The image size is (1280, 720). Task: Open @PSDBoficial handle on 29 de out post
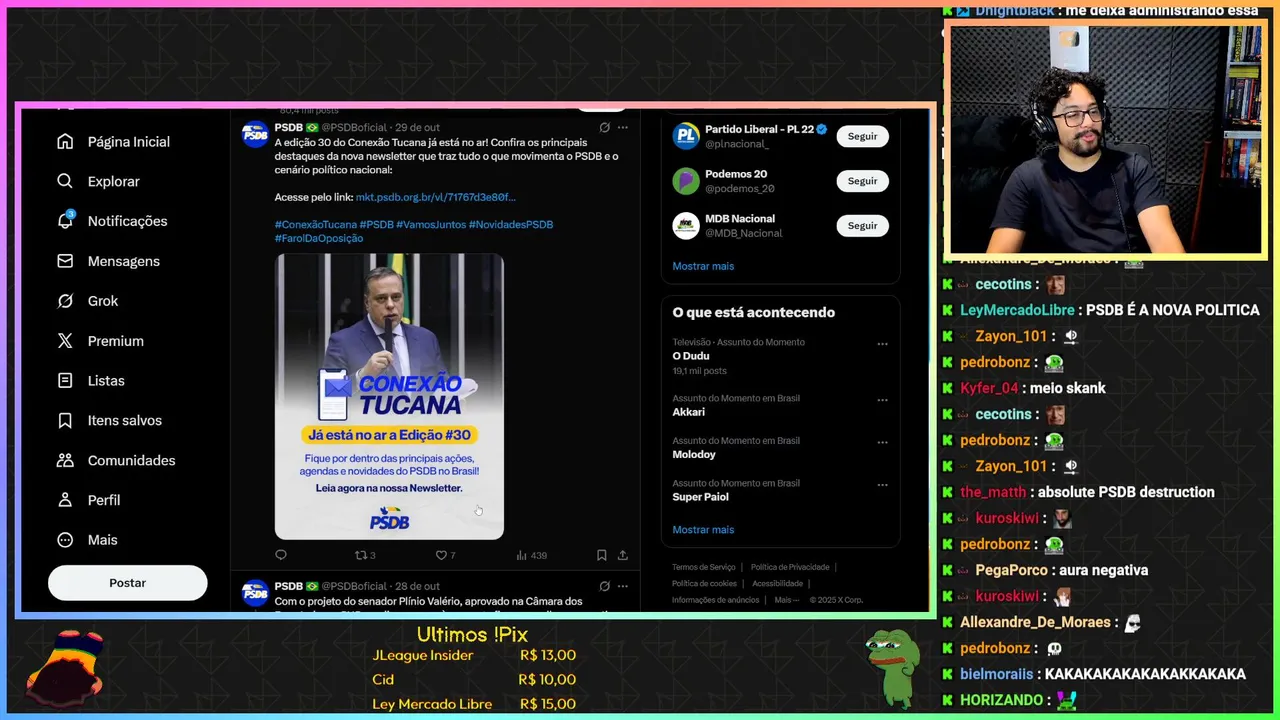(354, 128)
